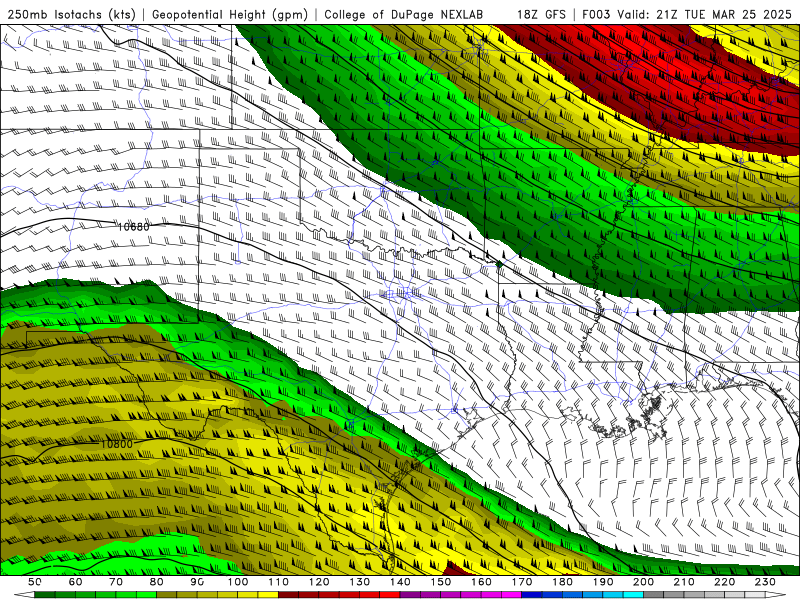Click the 60 value on the color scale

[75, 582]
